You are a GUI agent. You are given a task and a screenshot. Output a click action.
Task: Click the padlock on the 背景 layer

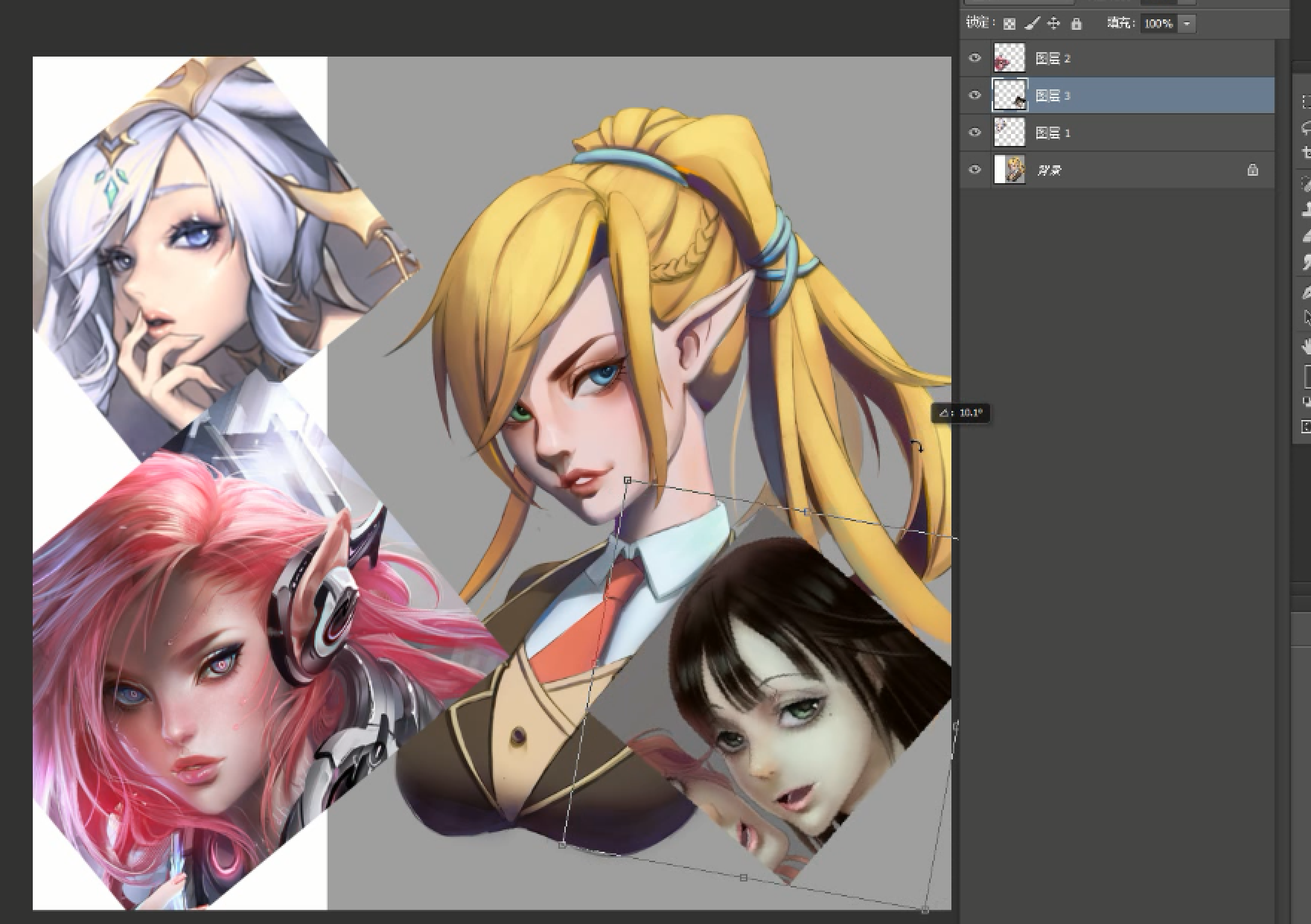[x=1253, y=170]
